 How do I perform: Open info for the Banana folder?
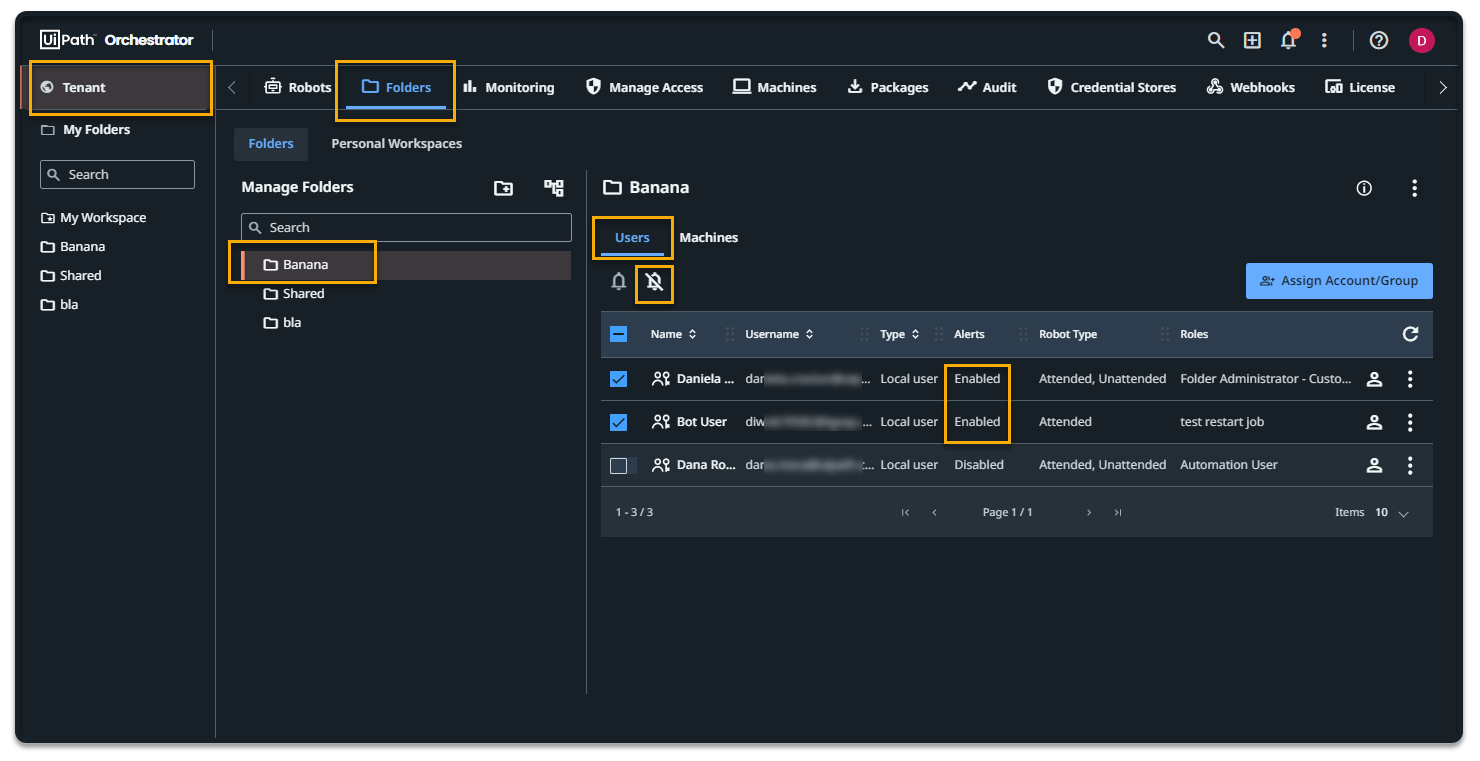coord(1363,188)
